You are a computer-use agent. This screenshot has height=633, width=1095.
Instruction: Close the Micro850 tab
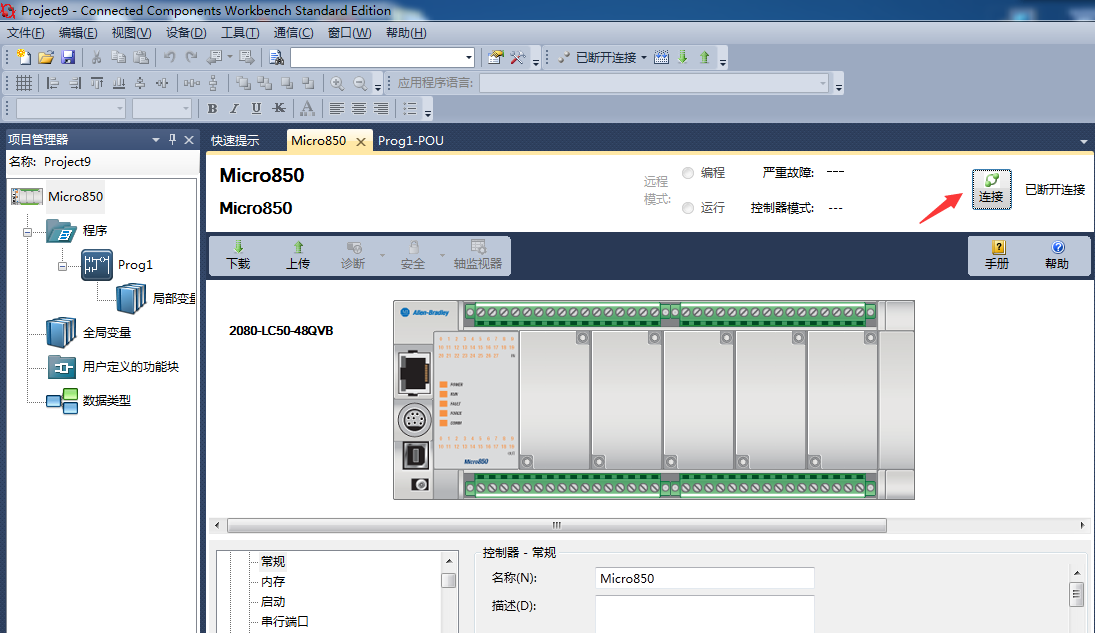click(361, 142)
